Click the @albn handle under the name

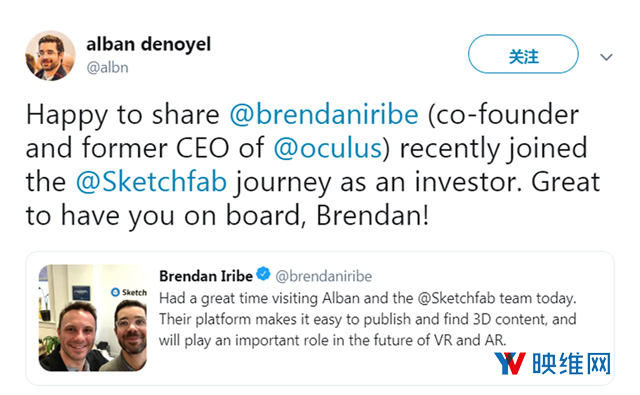[x=107, y=67]
